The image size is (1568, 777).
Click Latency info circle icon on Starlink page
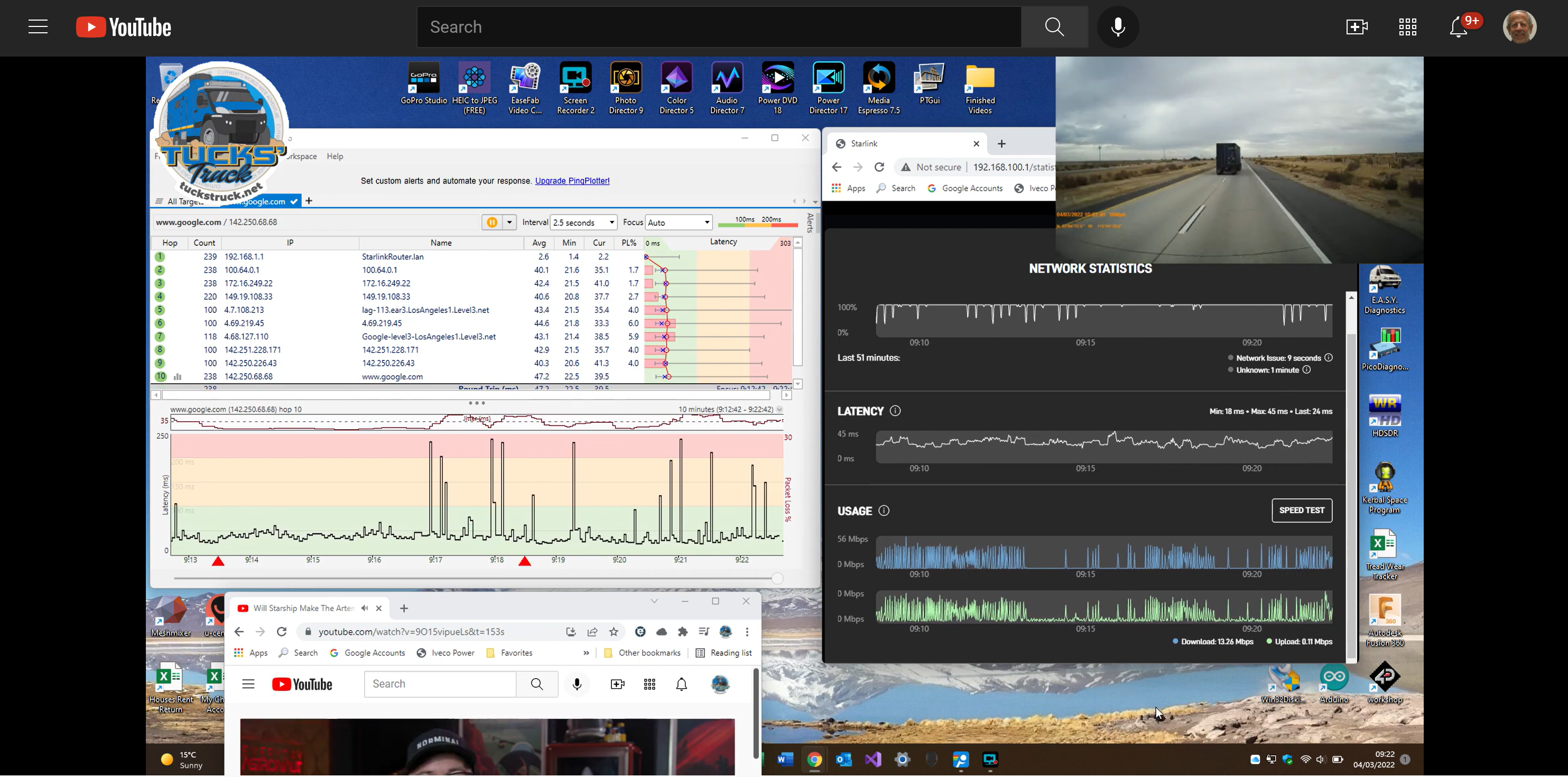click(895, 411)
